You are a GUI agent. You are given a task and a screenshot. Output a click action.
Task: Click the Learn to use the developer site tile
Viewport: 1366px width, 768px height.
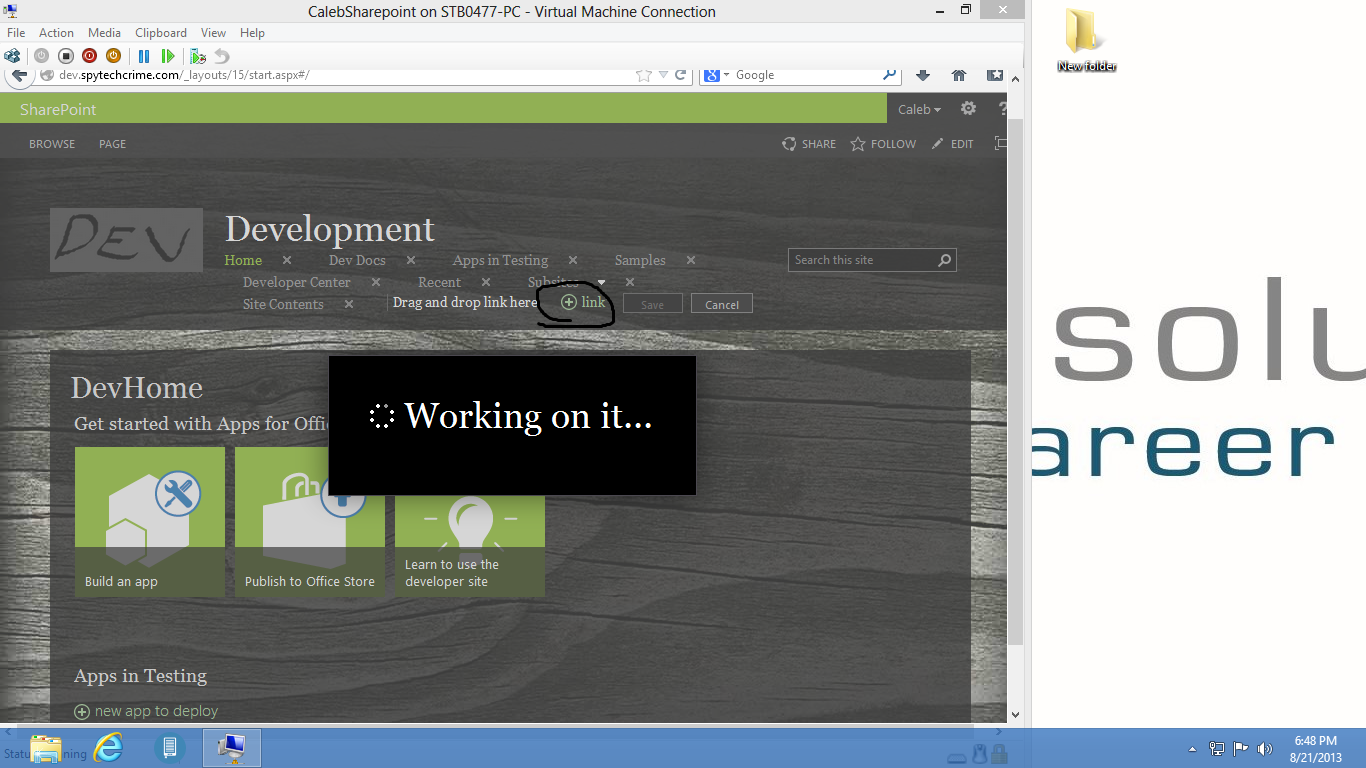tap(470, 545)
